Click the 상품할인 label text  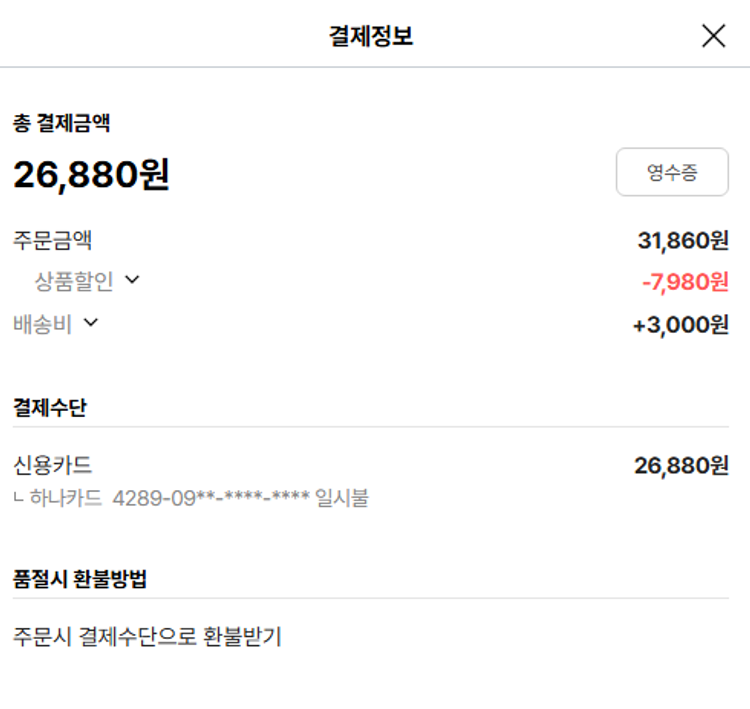(74, 282)
